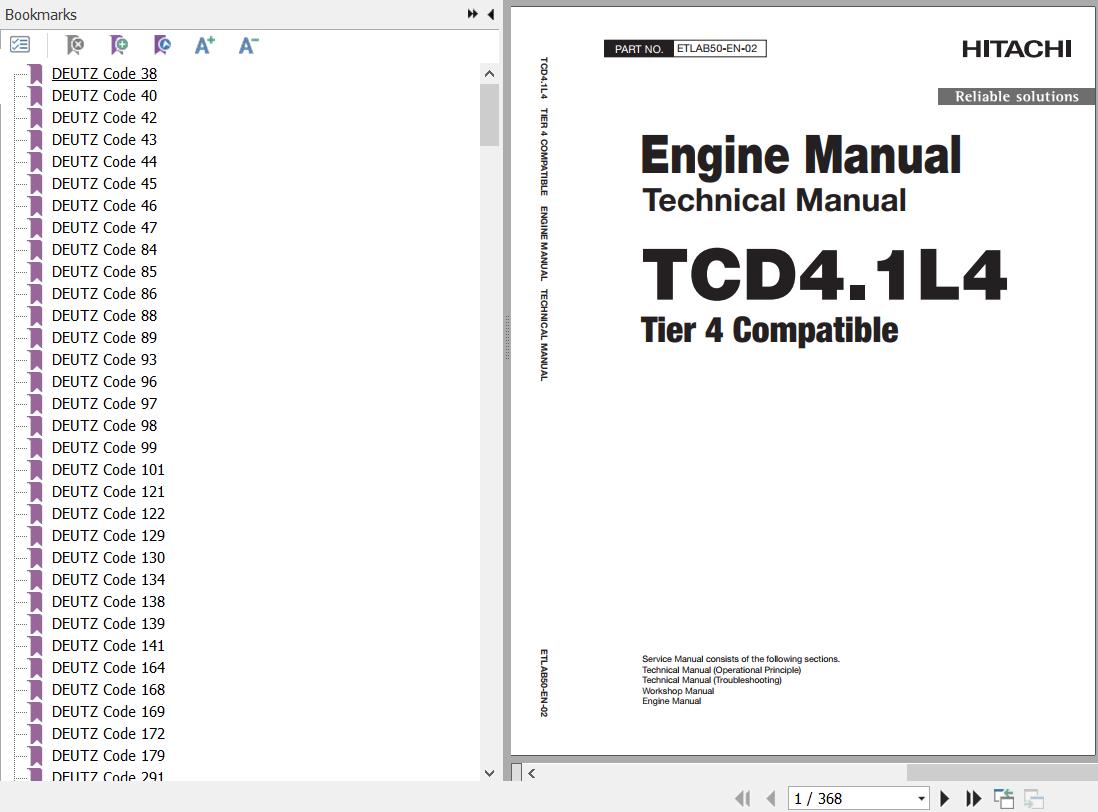
Task: Go to the next page
Action: point(944,799)
